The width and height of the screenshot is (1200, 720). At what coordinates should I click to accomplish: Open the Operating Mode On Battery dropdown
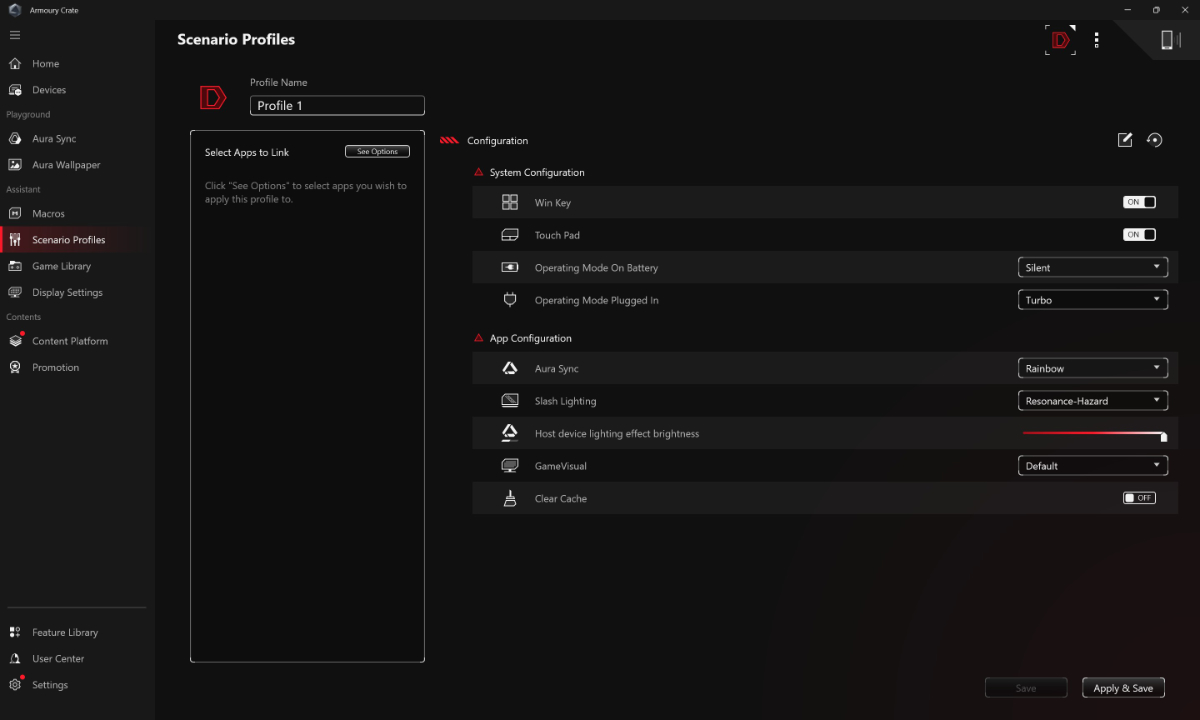(1093, 268)
